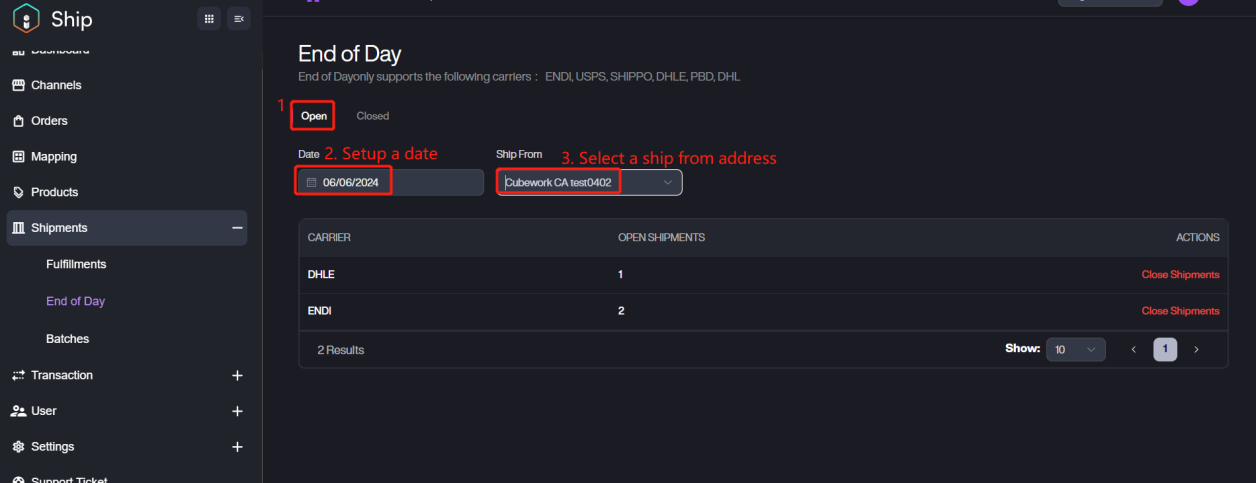The width and height of the screenshot is (1256, 483).
Task: Click the Orders clipboard icon
Action: pos(18,121)
